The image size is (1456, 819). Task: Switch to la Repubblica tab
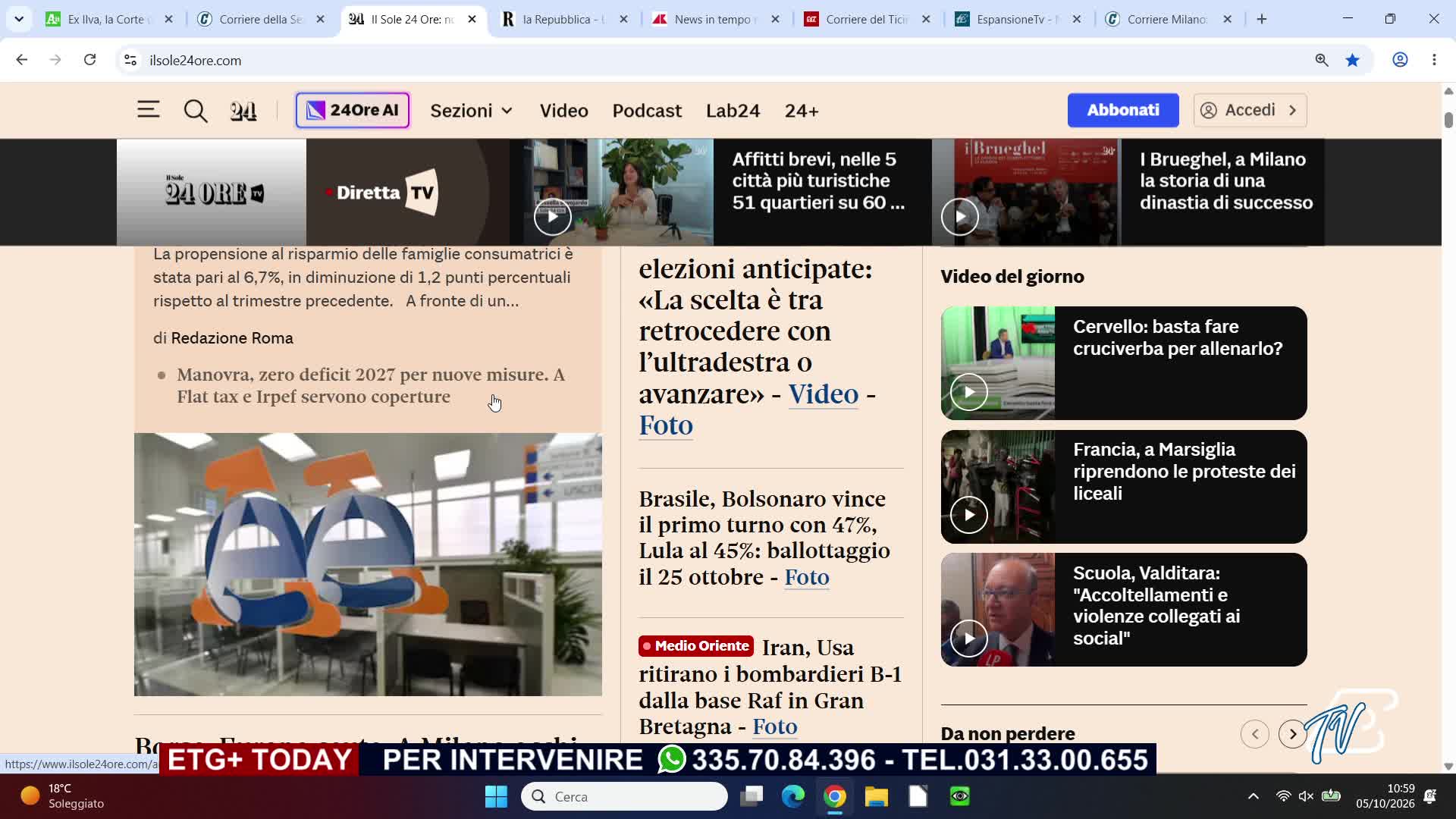[x=565, y=19]
